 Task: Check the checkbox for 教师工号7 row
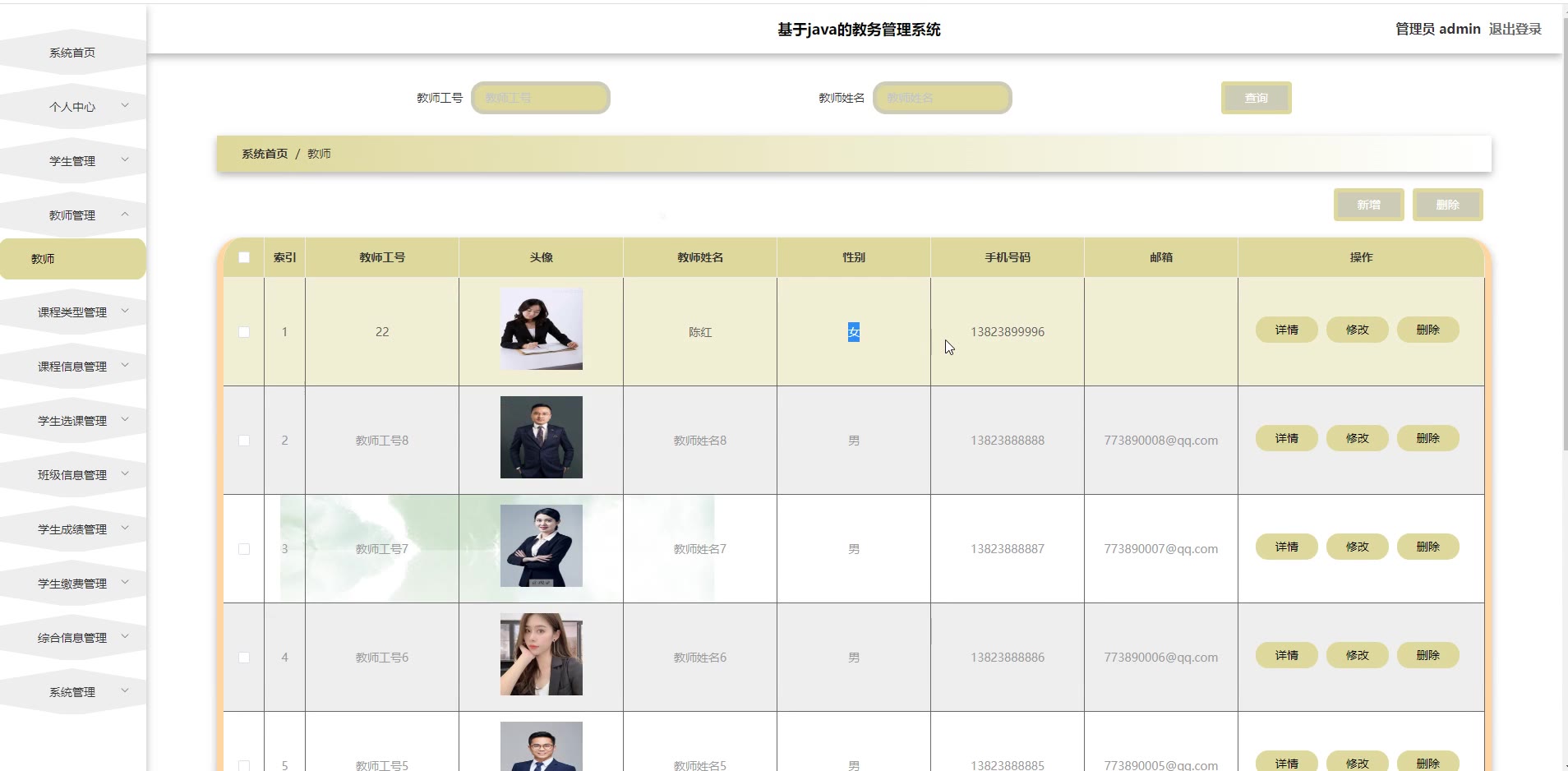244,549
